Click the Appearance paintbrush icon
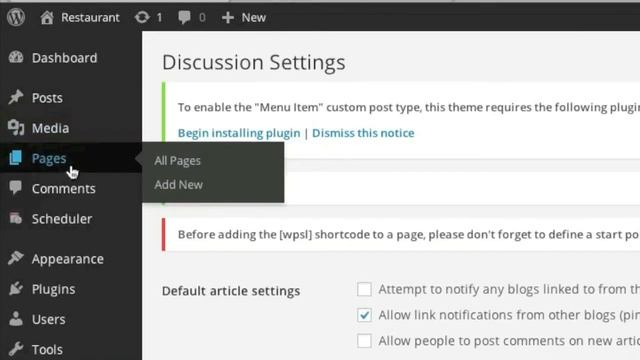640x360 pixels. pyautogui.click(x=16, y=258)
